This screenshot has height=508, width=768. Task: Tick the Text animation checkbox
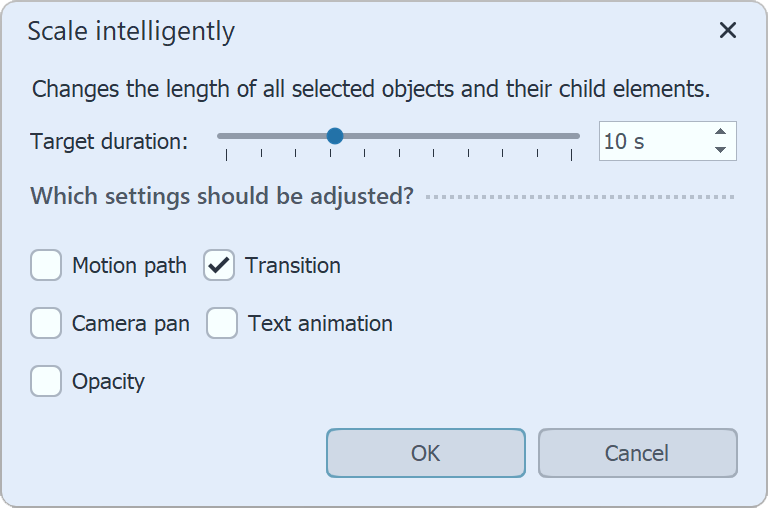coord(222,323)
